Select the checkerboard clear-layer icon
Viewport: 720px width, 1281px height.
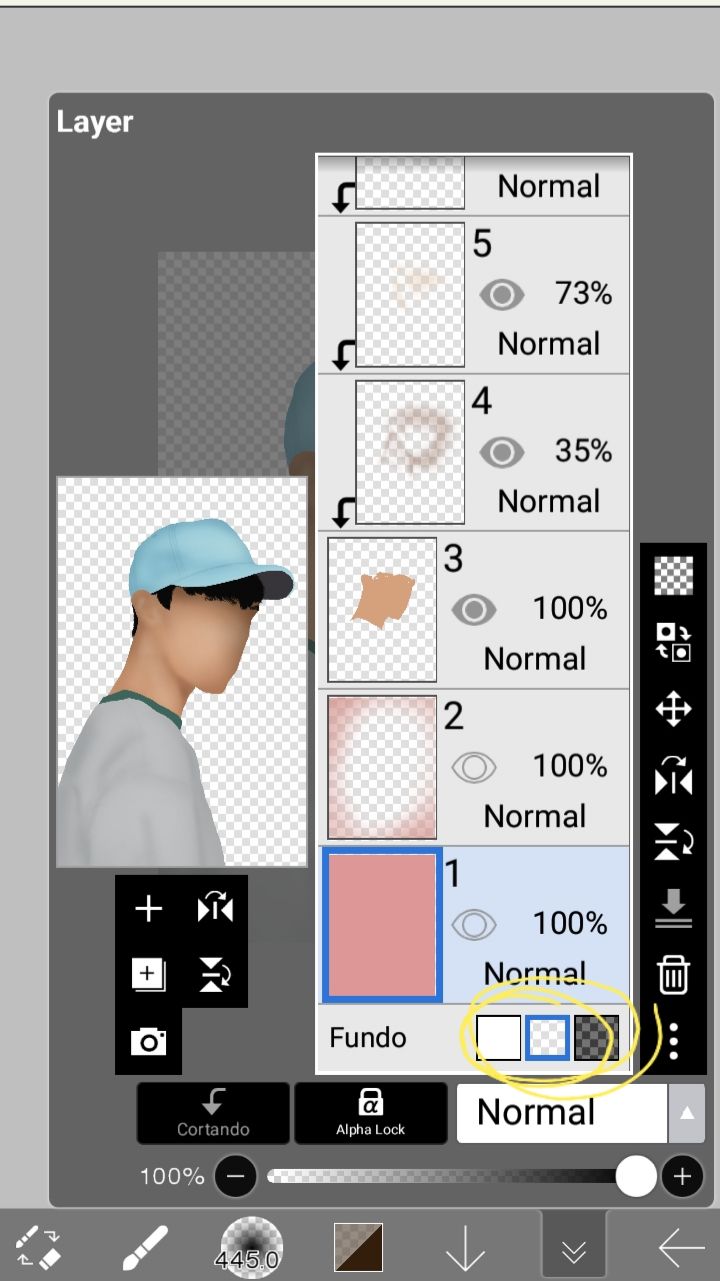673,576
